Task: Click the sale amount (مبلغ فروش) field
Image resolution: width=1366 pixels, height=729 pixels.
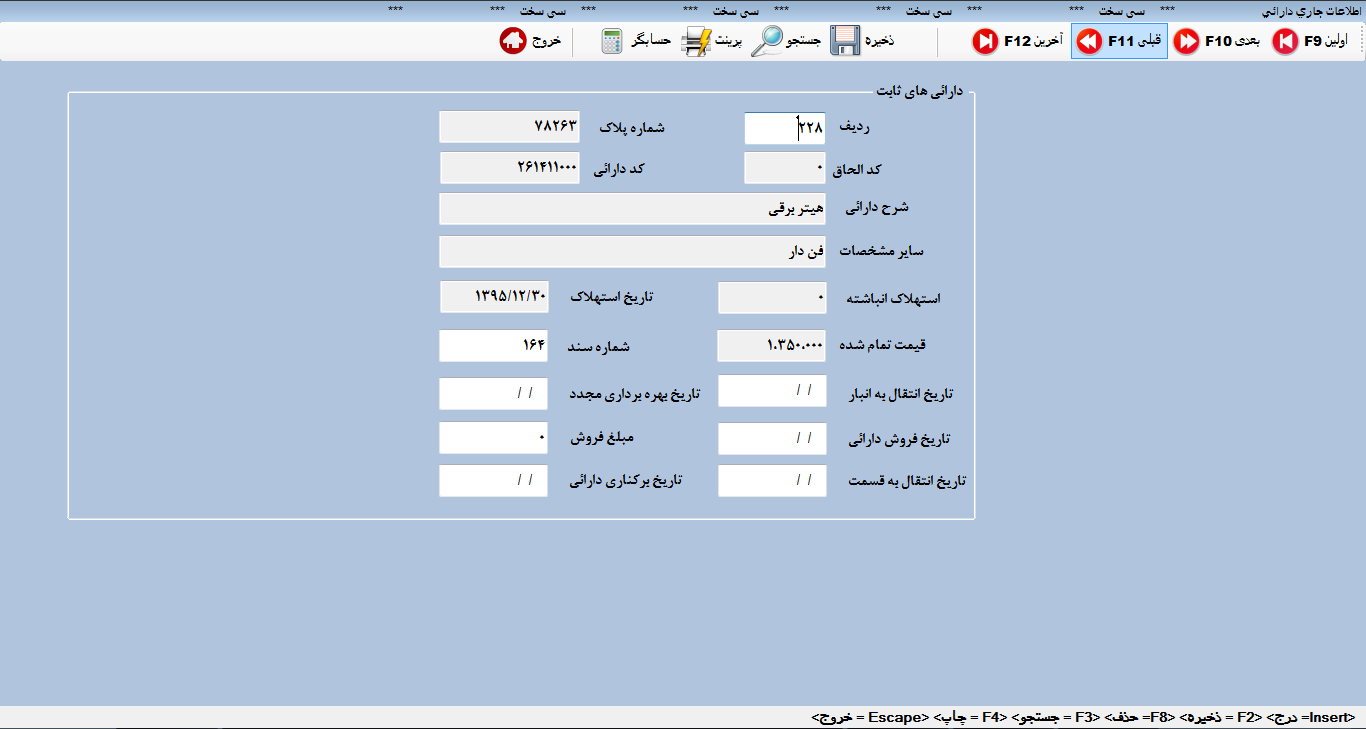Action: click(493, 438)
